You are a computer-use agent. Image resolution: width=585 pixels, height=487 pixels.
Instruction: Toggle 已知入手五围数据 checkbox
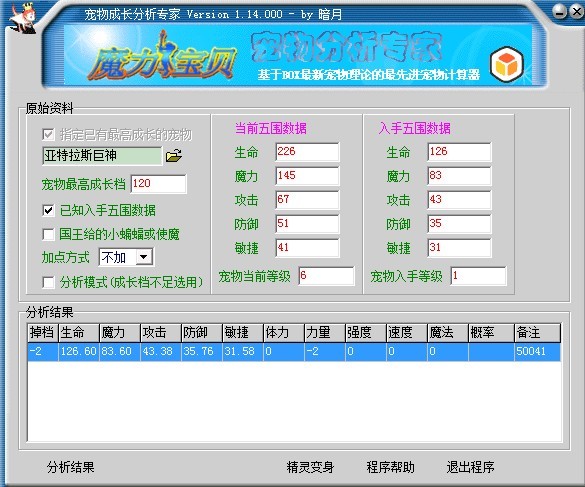coord(48,210)
